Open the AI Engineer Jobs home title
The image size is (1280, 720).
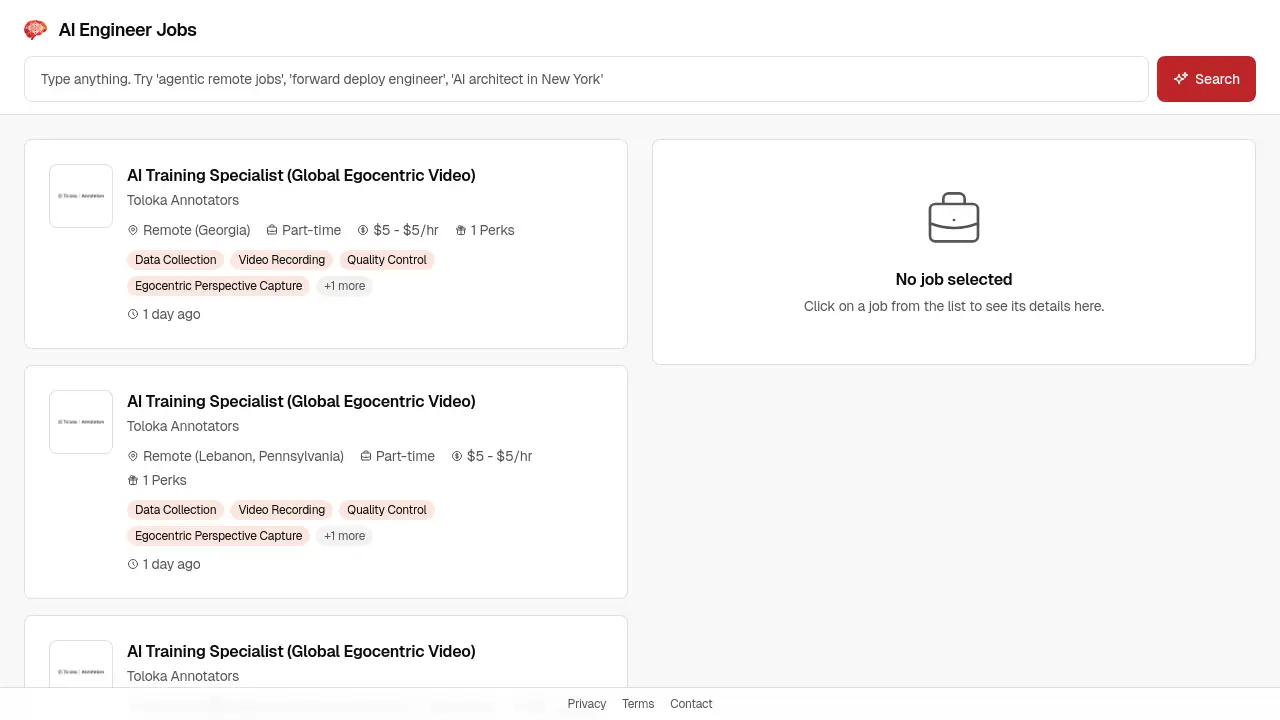(x=127, y=30)
